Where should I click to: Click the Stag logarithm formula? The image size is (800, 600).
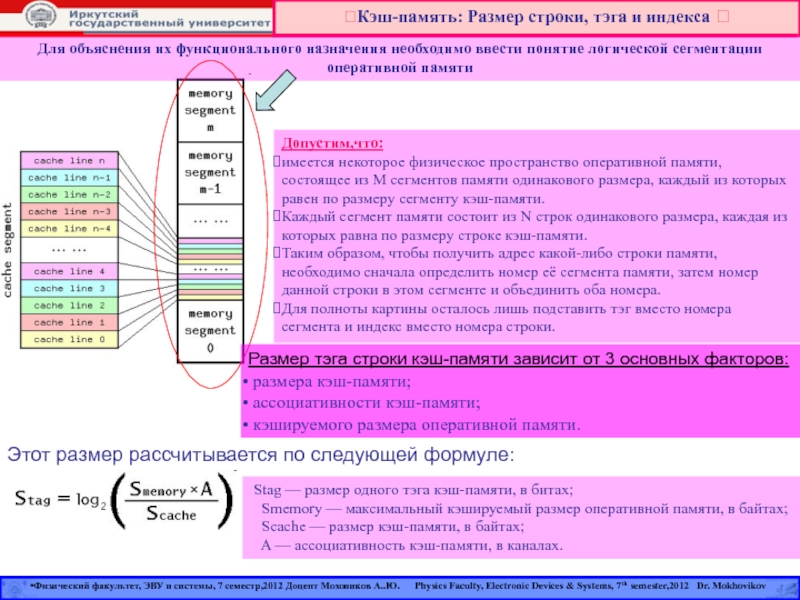click(124, 501)
